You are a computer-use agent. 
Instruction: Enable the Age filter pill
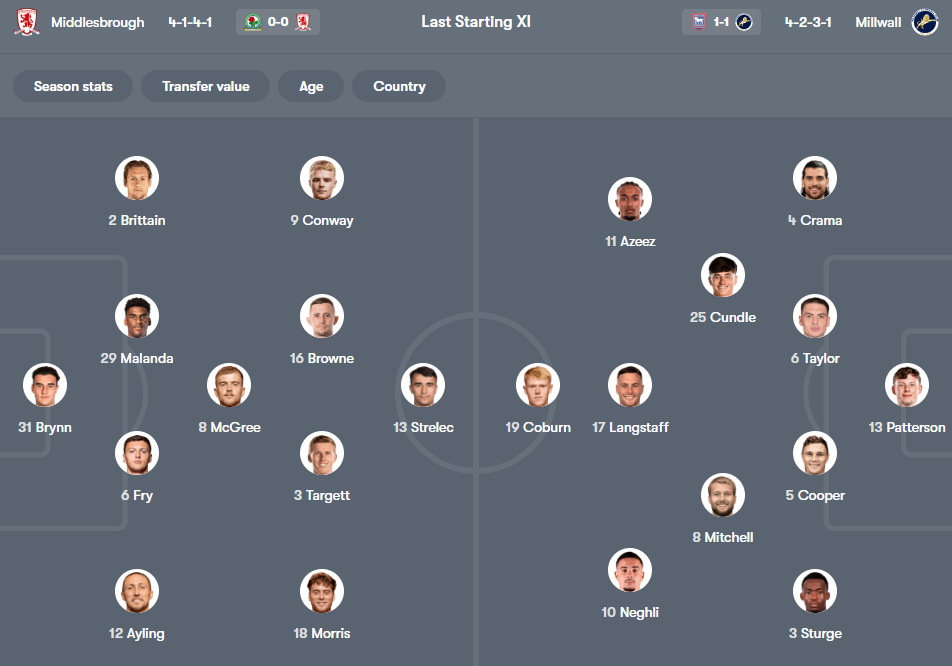311,86
